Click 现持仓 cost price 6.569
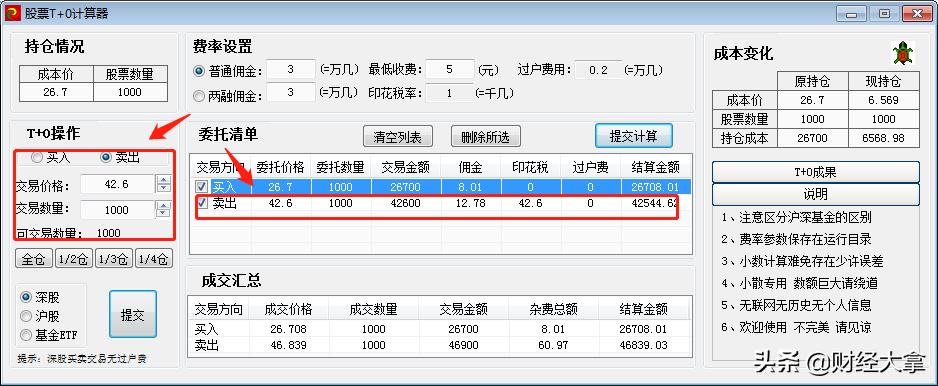 click(883, 100)
